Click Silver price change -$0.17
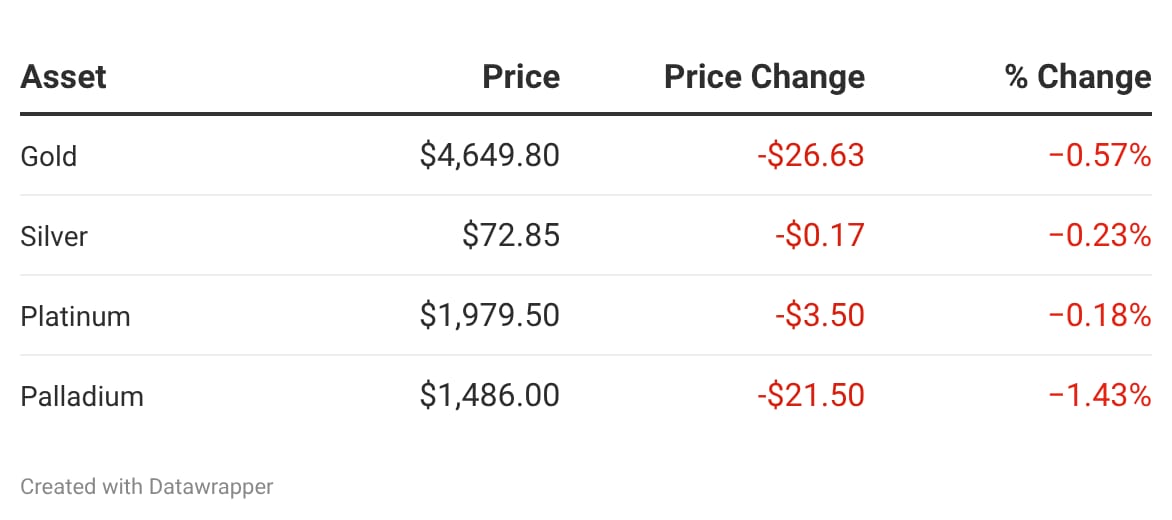 tap(819, 236)
